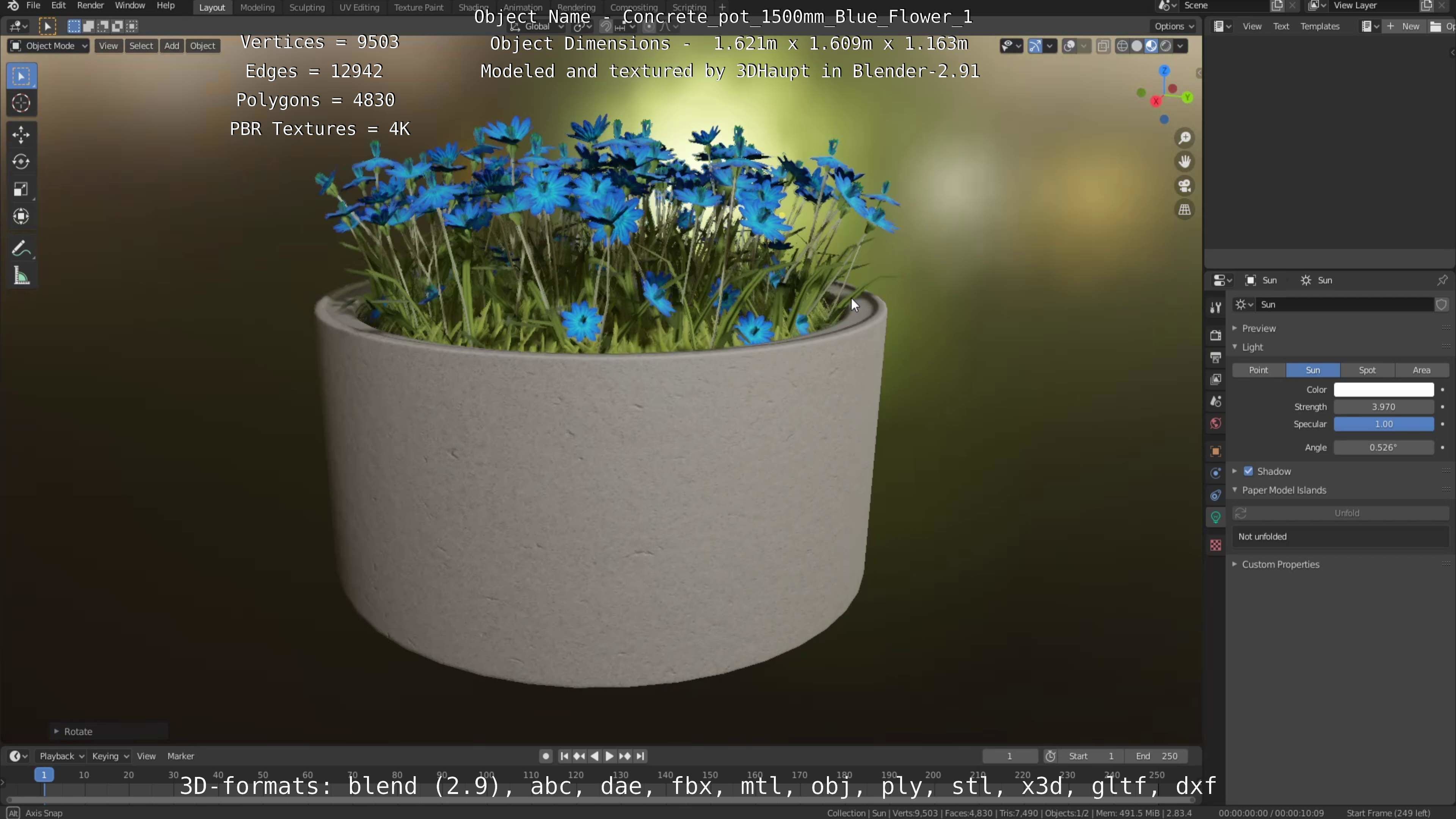Open the Object Mode dropdown
Screen dimensions: 1456x819
tap(49, 46)
